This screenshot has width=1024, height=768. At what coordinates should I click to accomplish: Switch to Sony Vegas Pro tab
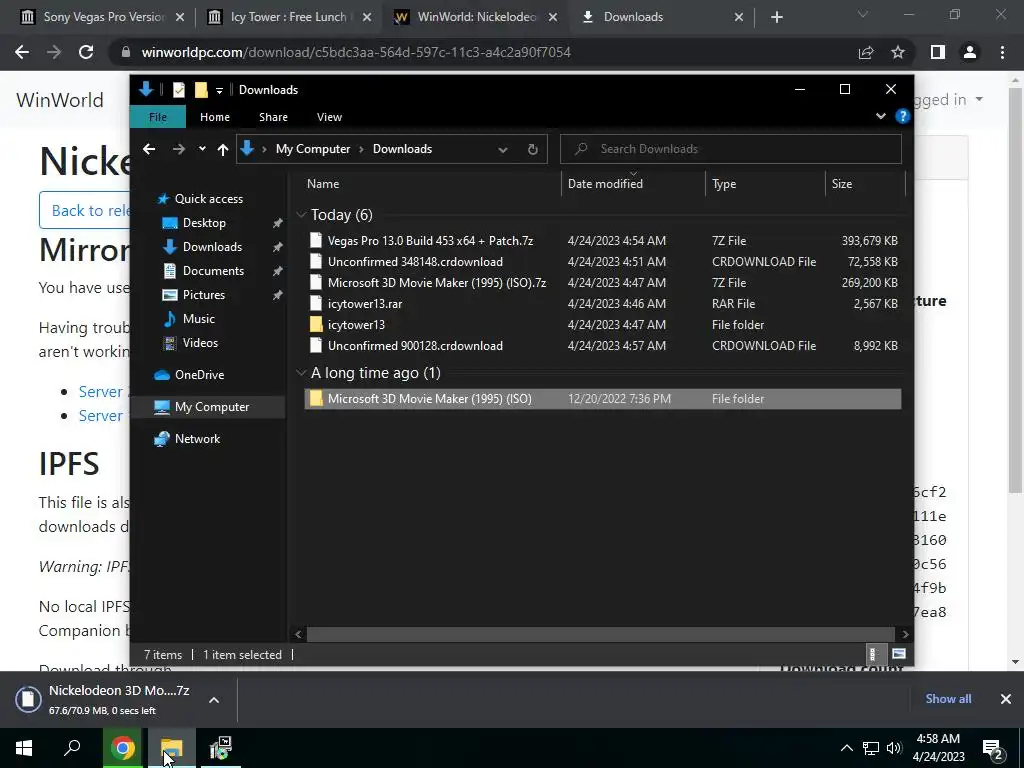coord(103,17)
